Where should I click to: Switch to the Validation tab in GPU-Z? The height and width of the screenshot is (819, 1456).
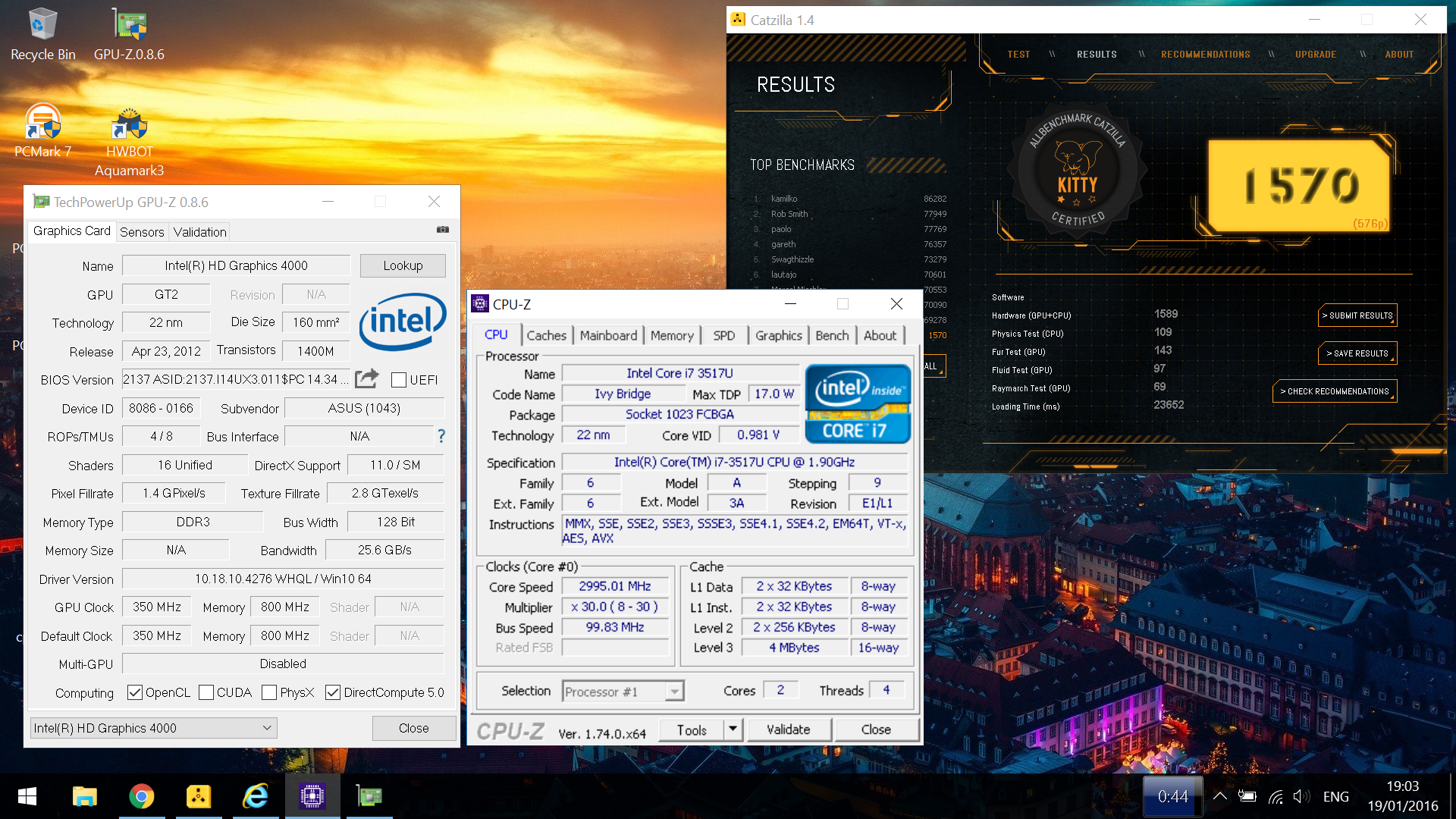[199, 232]
